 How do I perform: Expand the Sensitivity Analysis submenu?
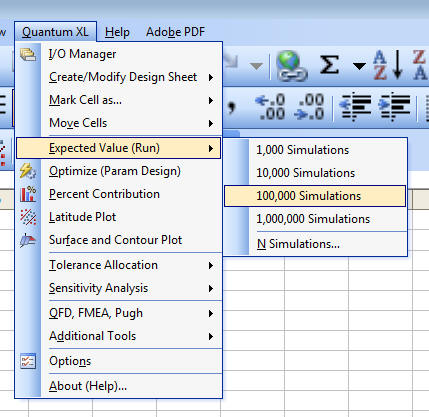[119, 288]
